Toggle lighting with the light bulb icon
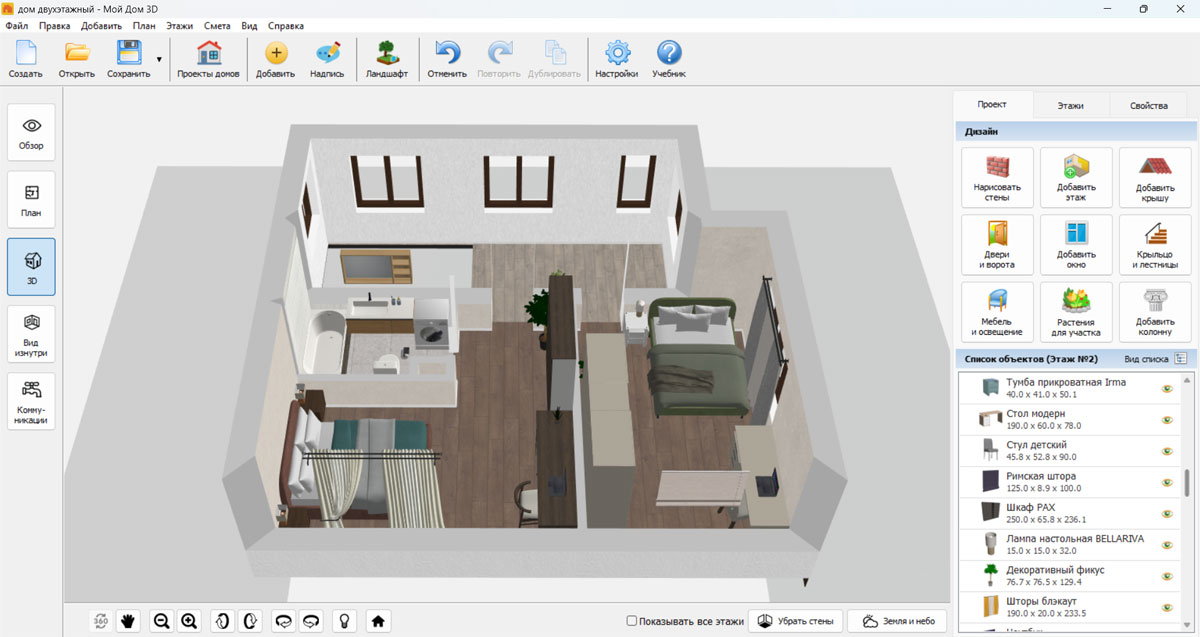 345,621
